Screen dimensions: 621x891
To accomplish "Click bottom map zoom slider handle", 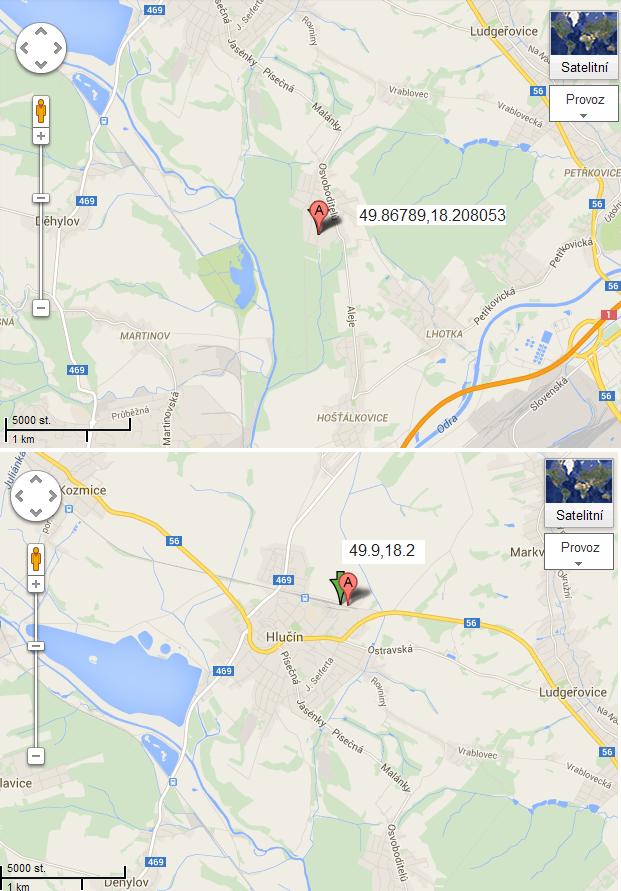I will 36,646.
